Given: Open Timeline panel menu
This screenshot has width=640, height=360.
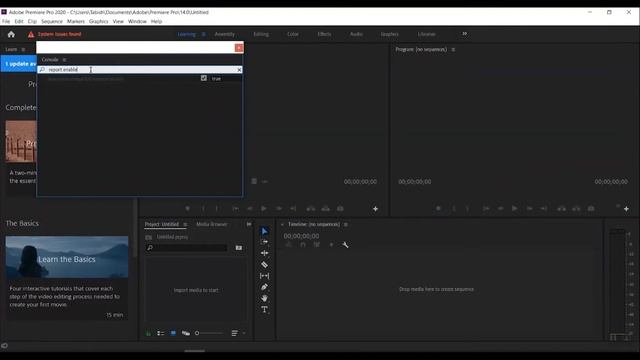Looking at the screenshot, I should (x=346, y=224).
